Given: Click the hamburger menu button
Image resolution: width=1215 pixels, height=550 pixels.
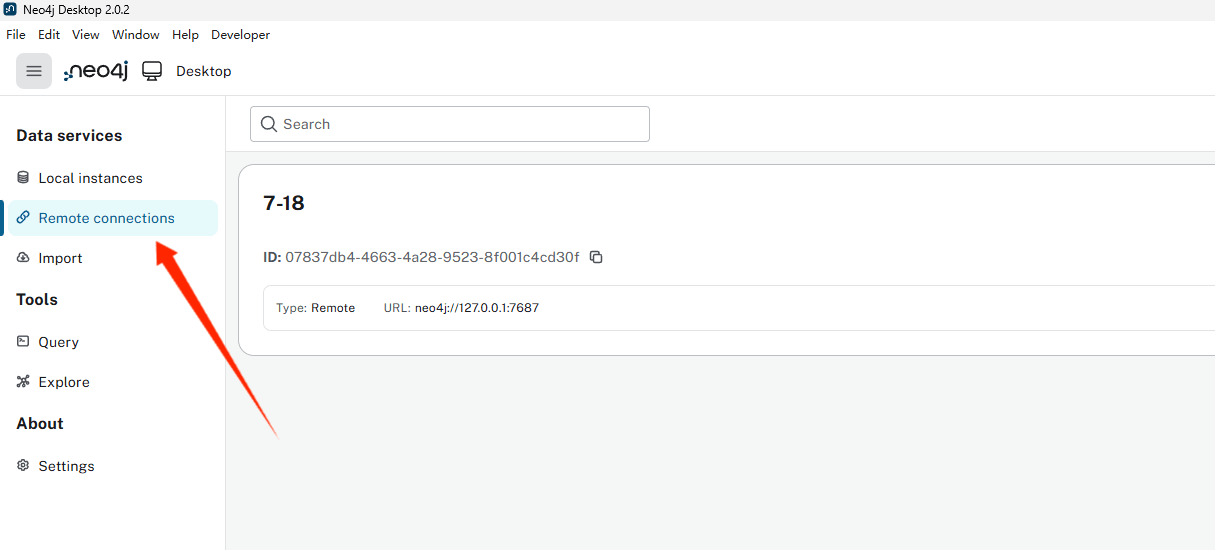Looking at the screenshot, I should [x=34, y=71].
